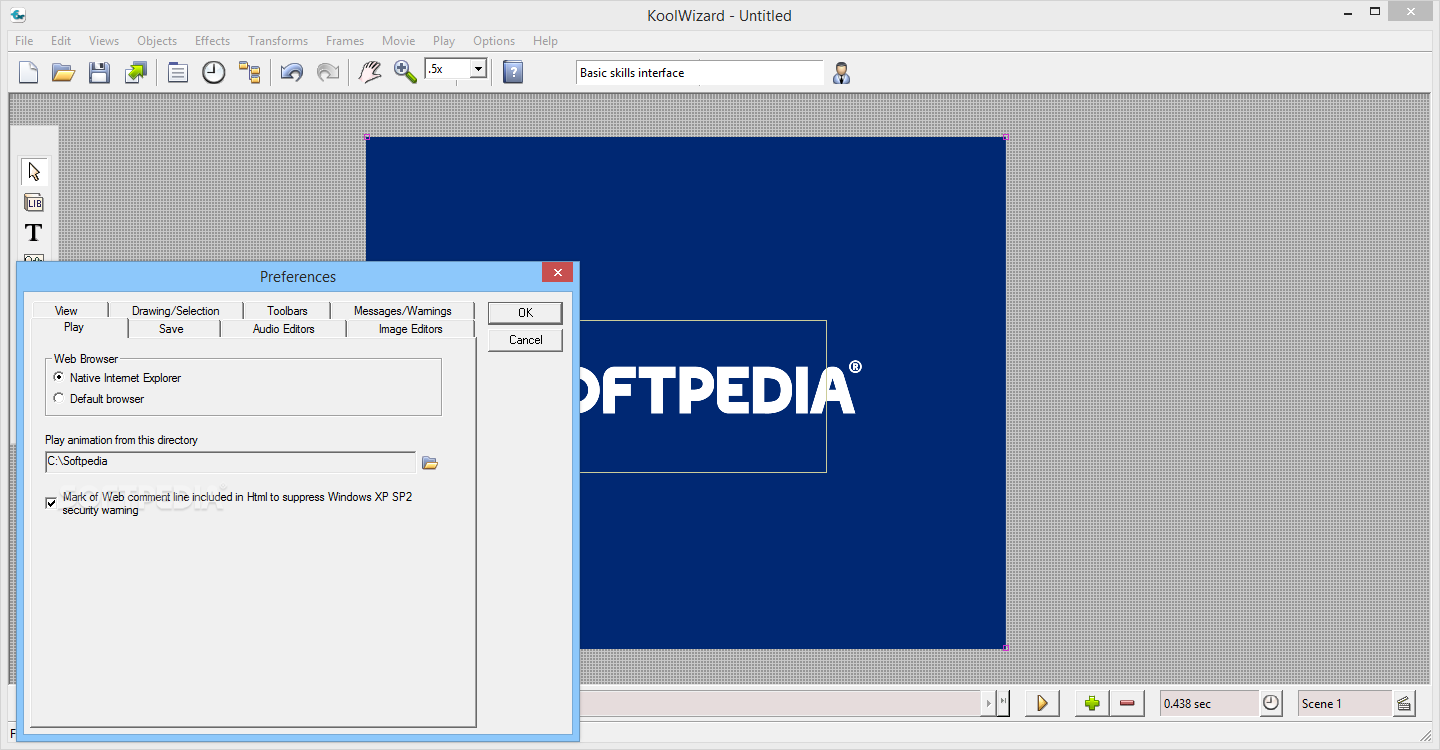Undo the last action

coord(292,72)
